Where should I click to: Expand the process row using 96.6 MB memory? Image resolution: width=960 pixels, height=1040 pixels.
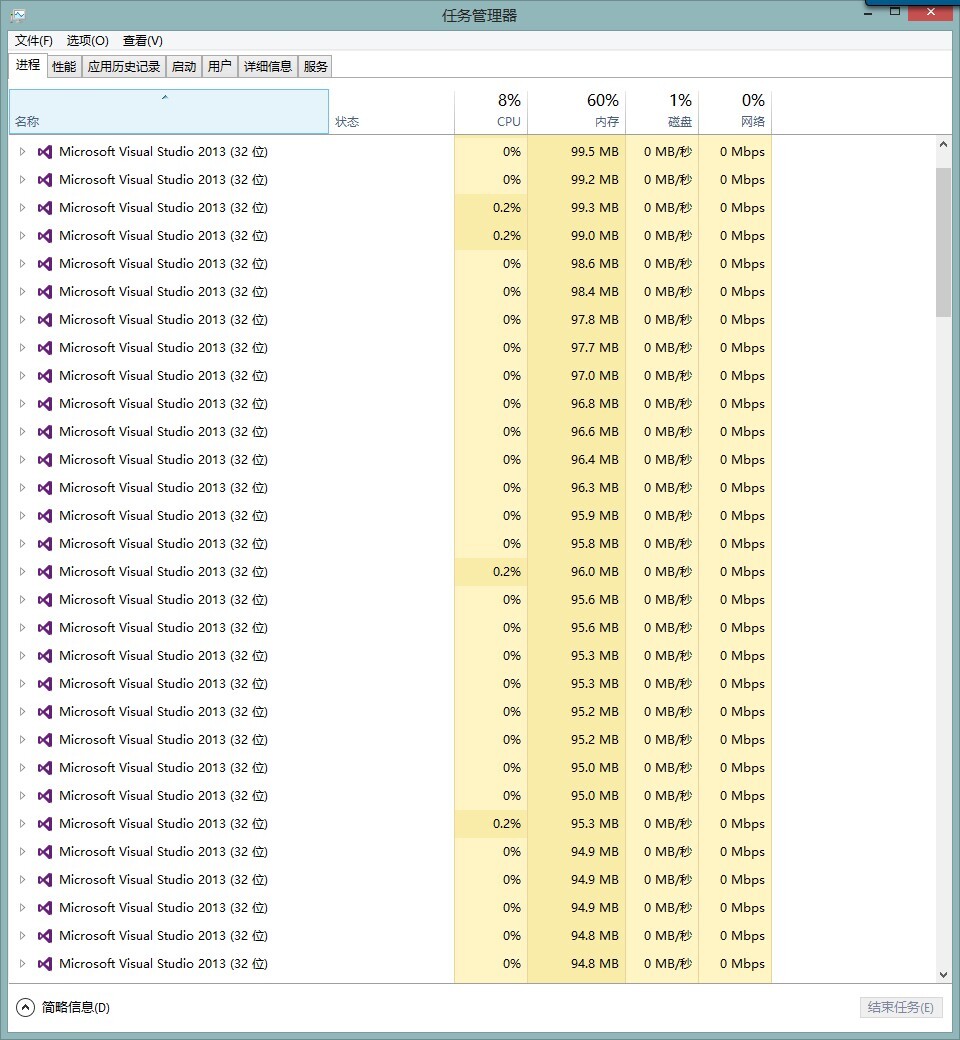coord(22,432)
